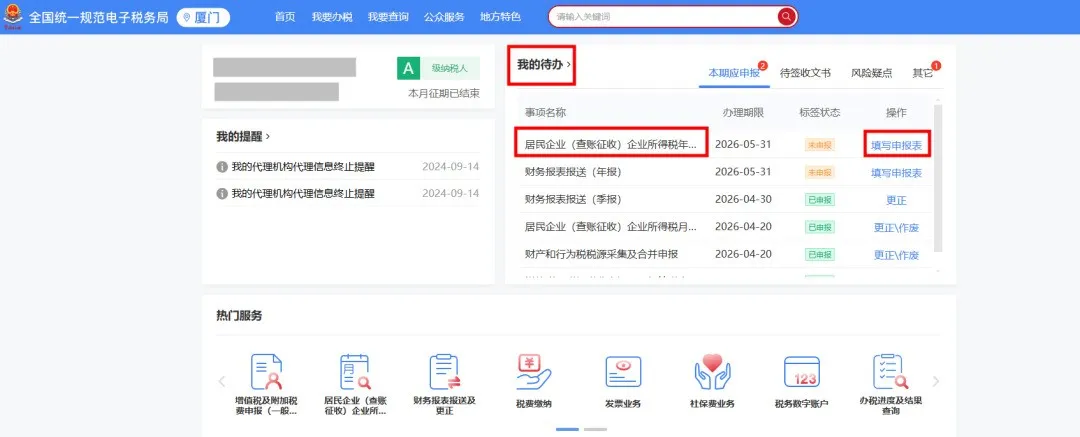Click 已申报 tag on 财务报表报送（季报） row

[820, 200]
